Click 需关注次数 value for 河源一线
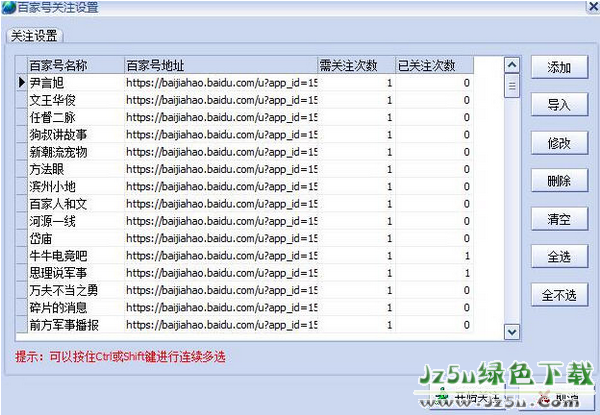The image size is (600, 415). [x=357, y=221]
